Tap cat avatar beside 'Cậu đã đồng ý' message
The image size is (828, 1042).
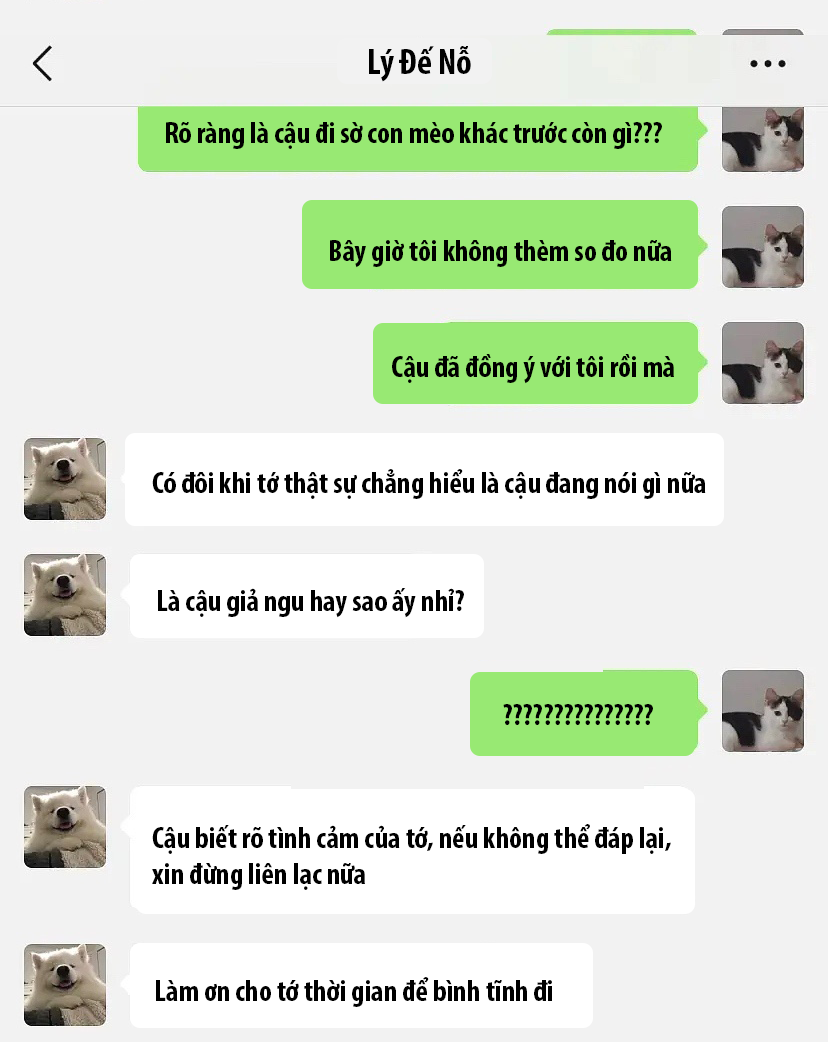click(763, 363)
